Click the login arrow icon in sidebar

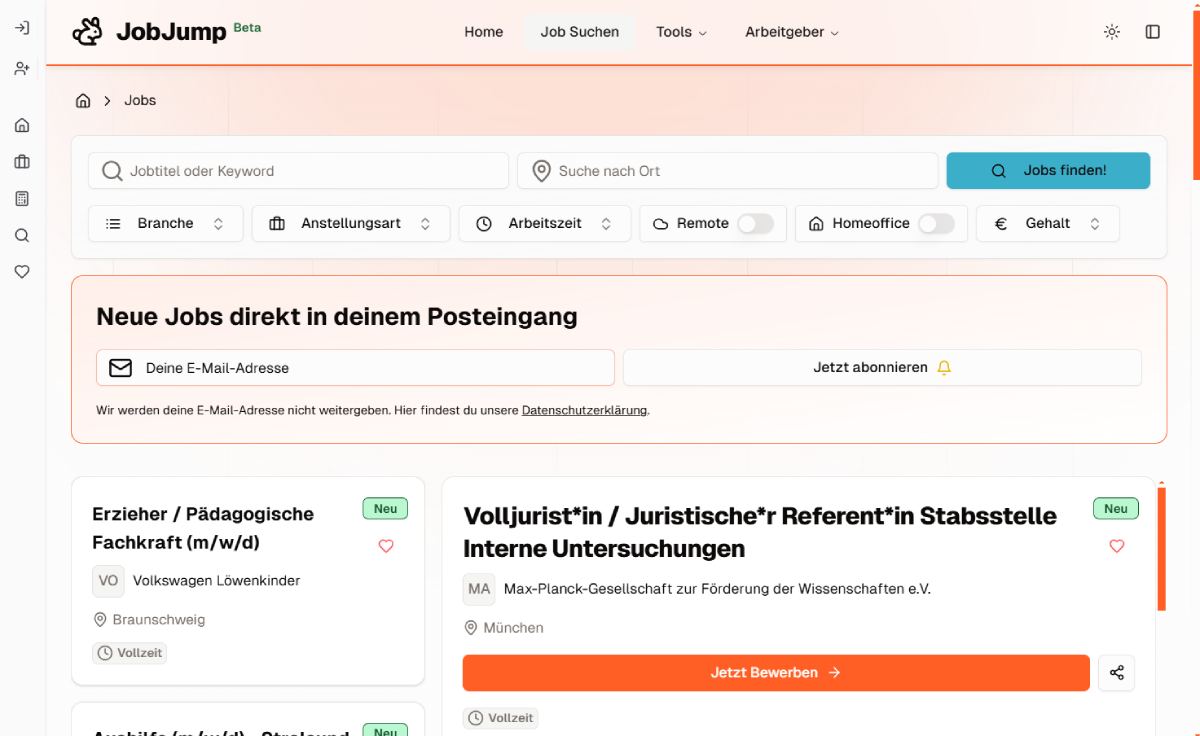click(22, 28)
